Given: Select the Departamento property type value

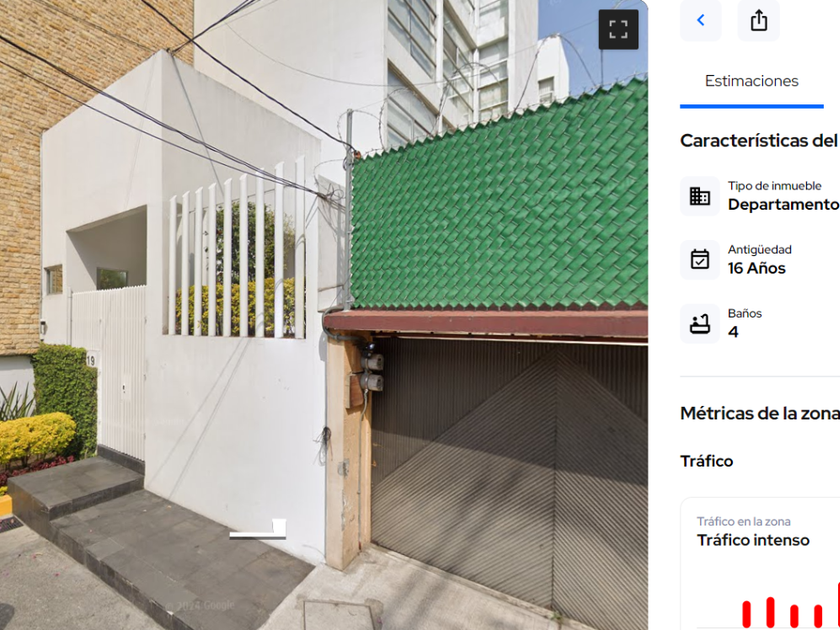Looking at the screenshot, I should (x=783, y=205).
